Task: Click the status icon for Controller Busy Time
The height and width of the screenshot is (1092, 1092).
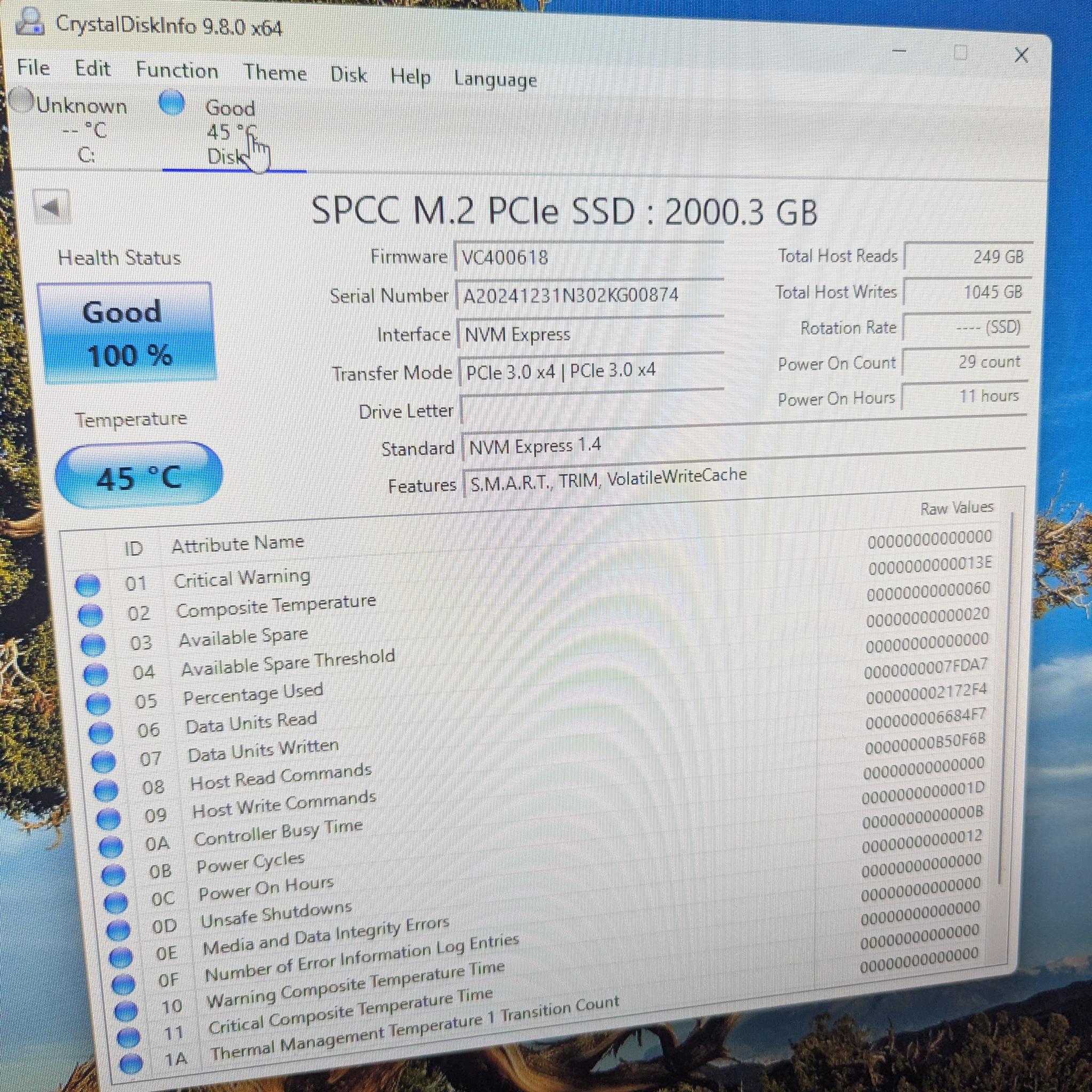Action: 111,847
